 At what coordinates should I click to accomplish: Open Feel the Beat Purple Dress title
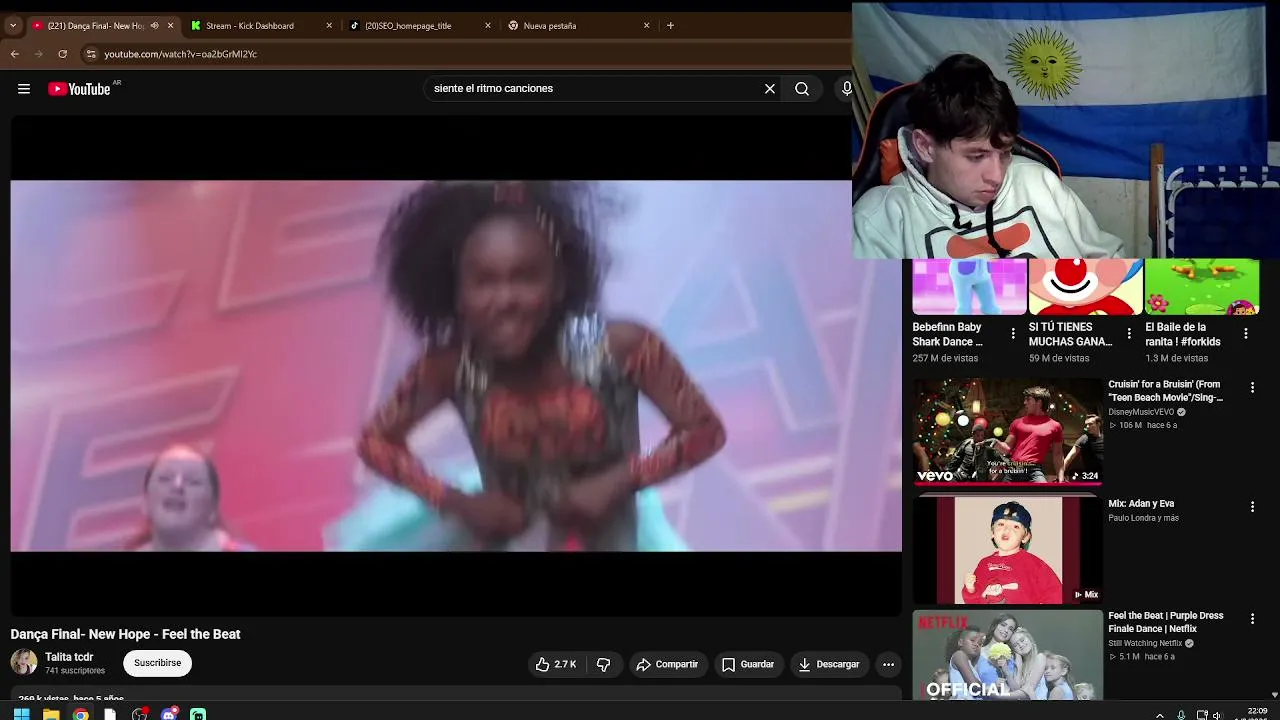(1166, 622)
